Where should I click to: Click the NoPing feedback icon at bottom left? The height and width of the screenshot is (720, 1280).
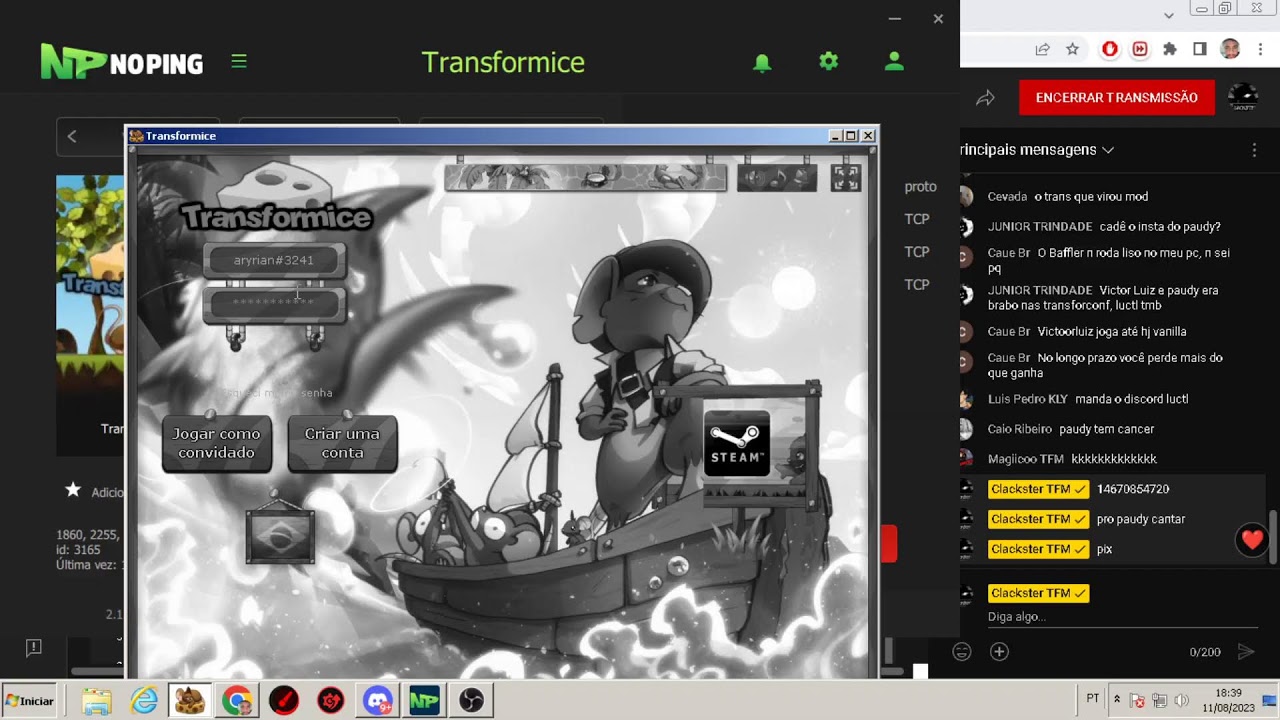33,648
